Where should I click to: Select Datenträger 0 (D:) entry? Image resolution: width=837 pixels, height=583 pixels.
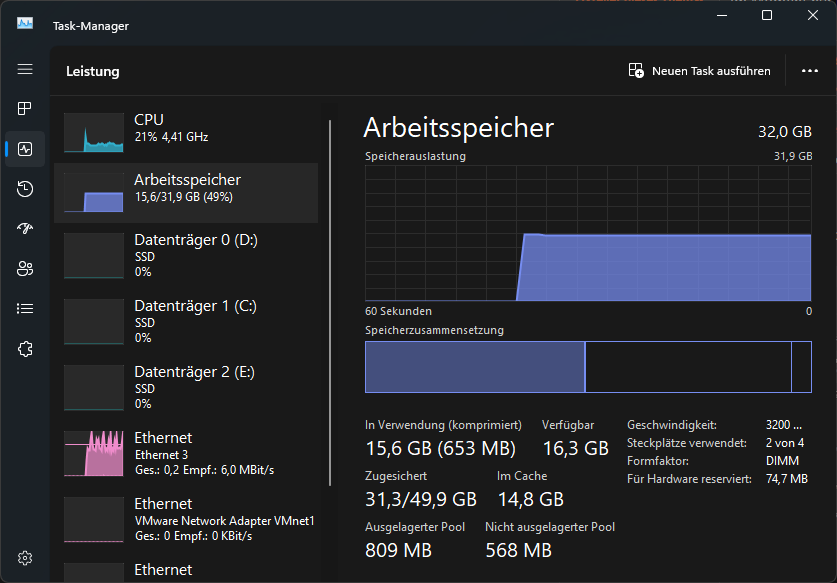186,255
